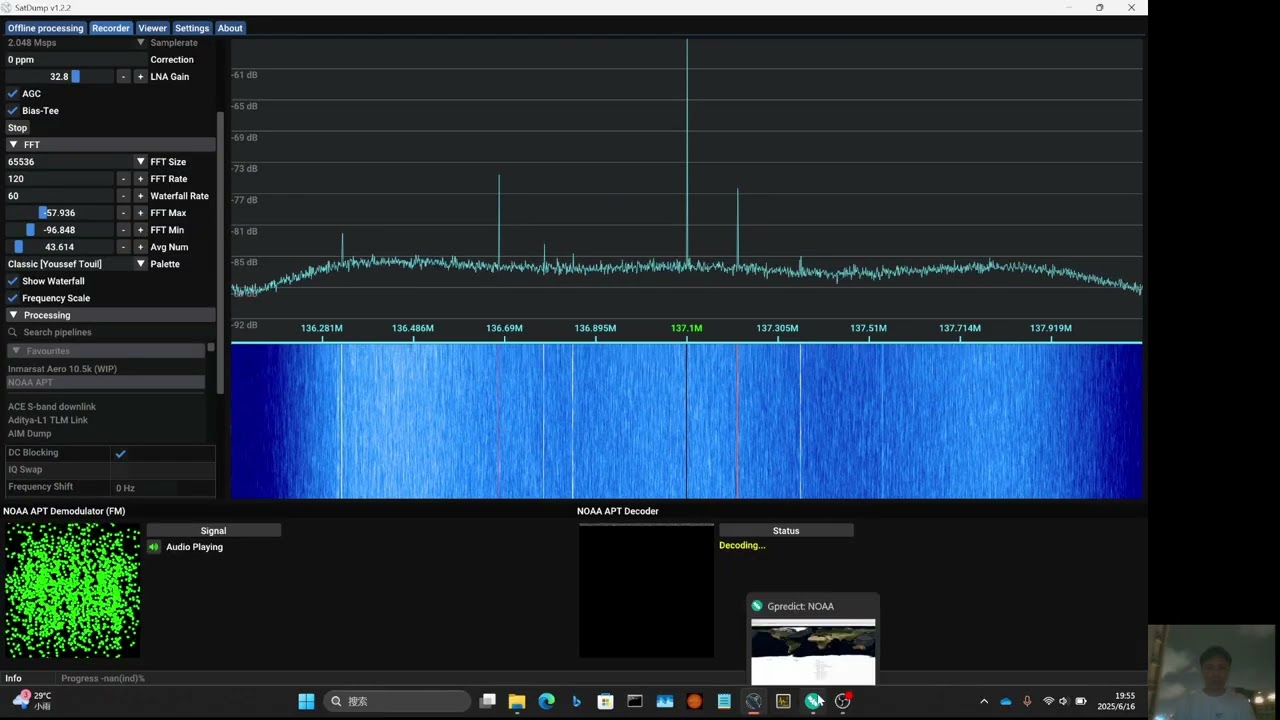Show hidden system tray icons
1280x720 pixels.
point(984,701)
